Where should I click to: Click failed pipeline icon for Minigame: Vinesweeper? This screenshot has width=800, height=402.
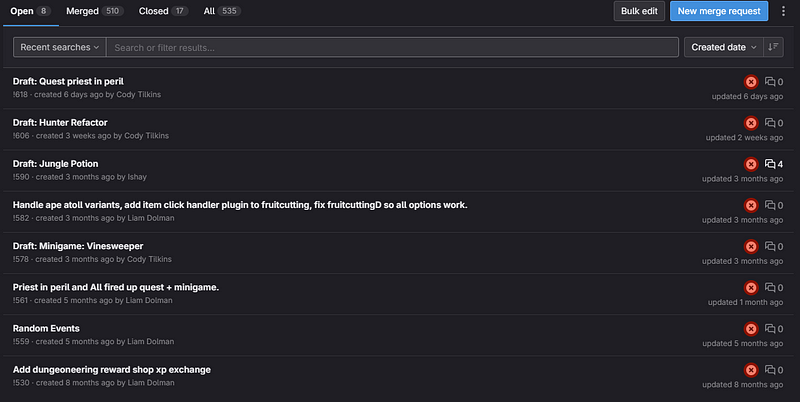point(751,246)
